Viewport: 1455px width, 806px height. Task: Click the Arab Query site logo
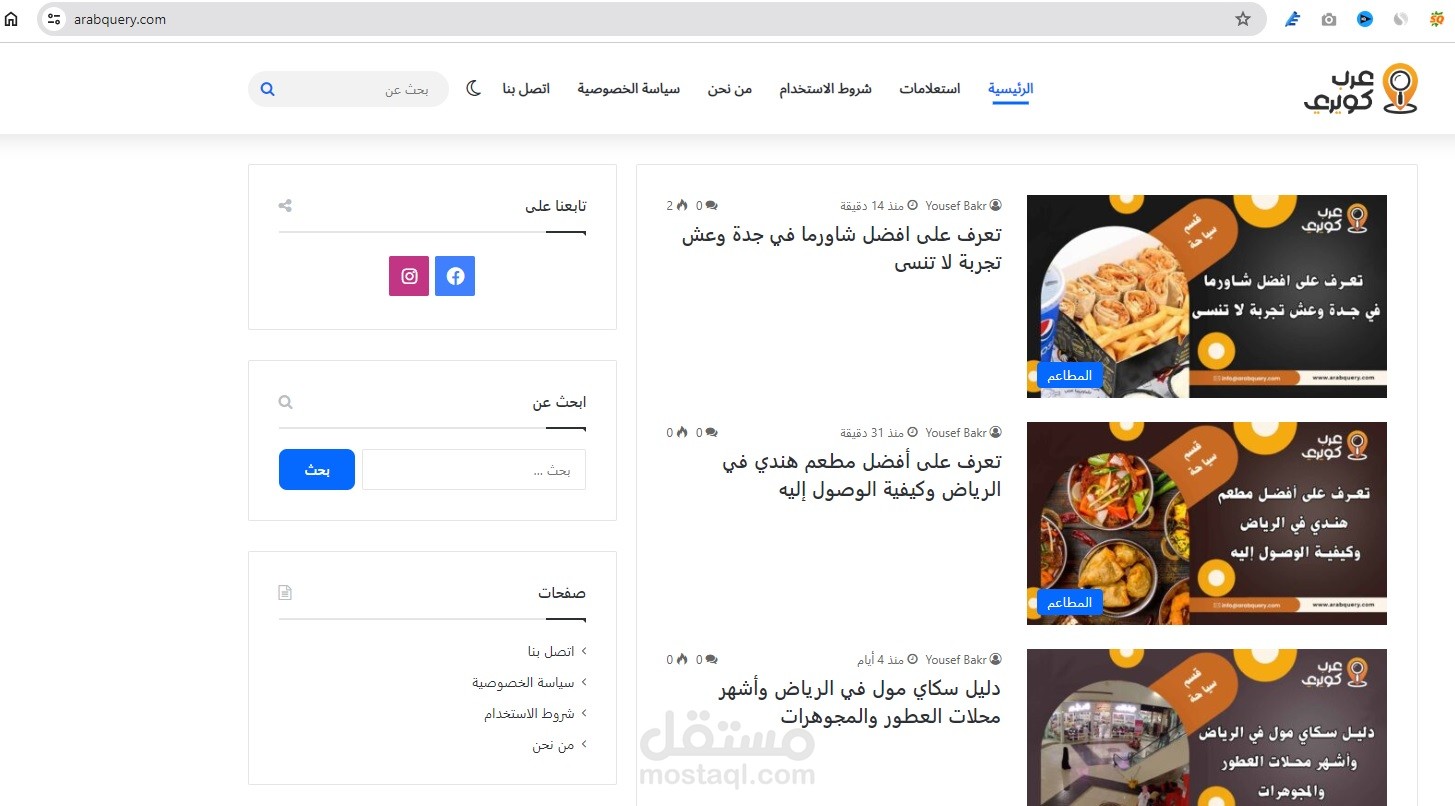1361,88
